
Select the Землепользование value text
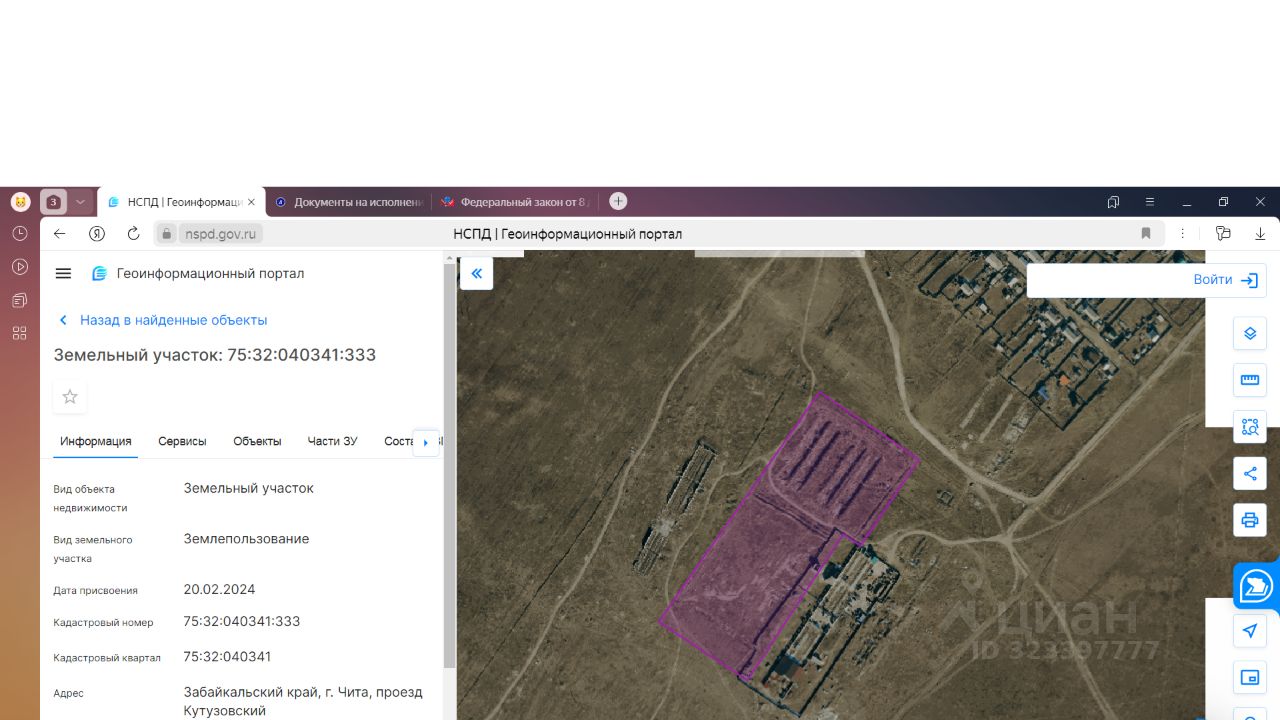[x=246, y=539]
